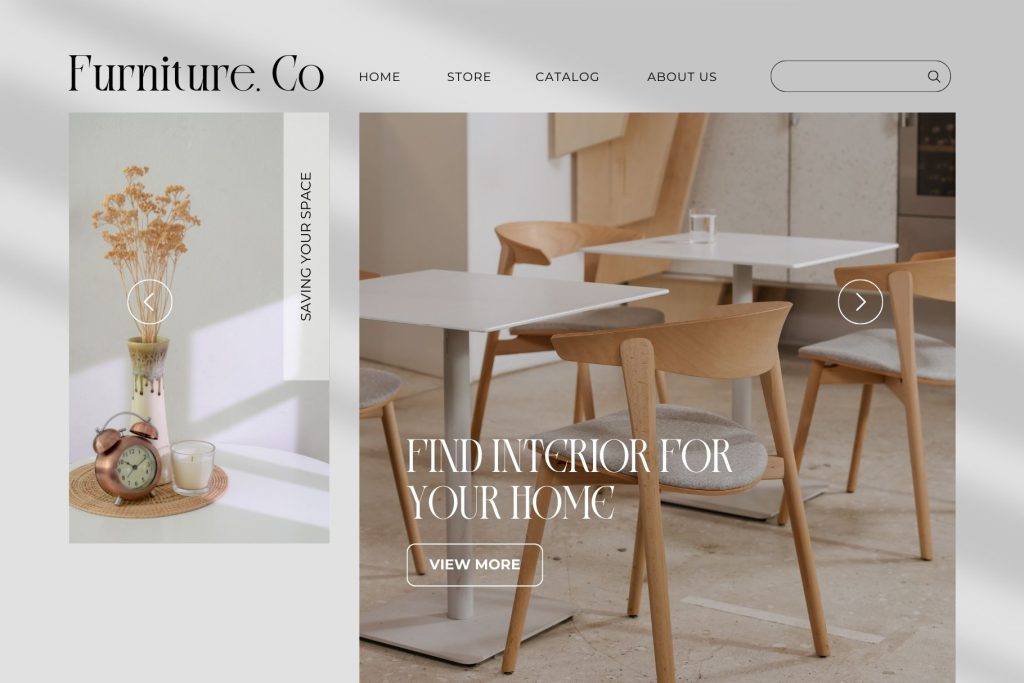Focus the rounded search input field
Viewport: 1024px width, 683px height.
(860, 76)
